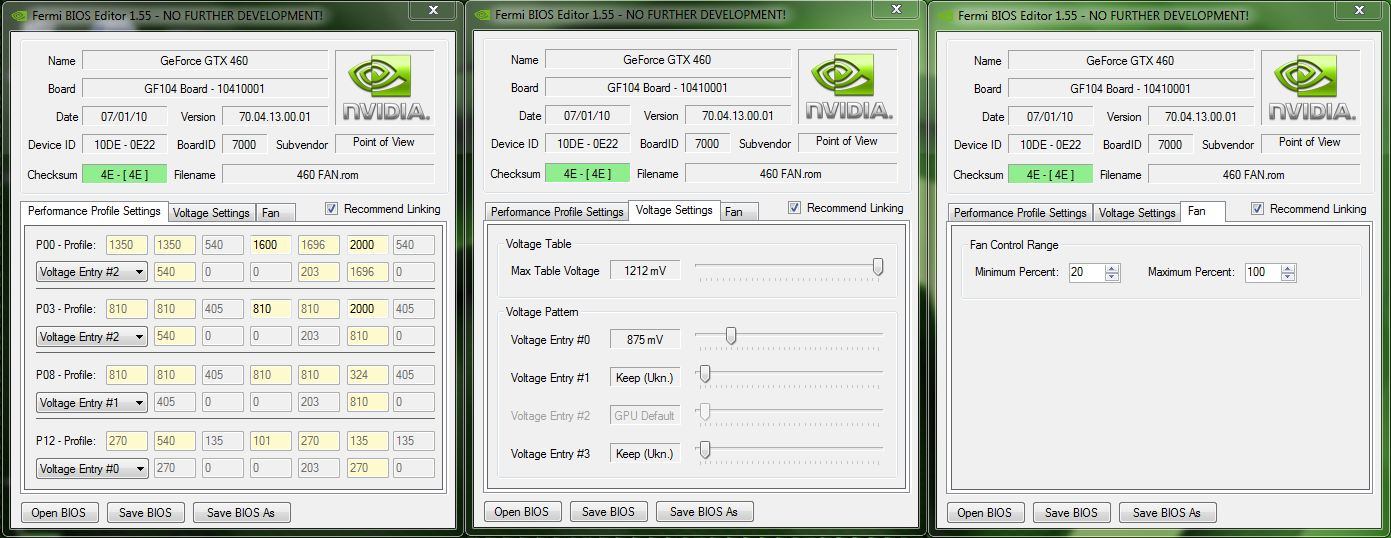
Task: Click P00 profile field showing 2000
Action: [x=368, y=245]
